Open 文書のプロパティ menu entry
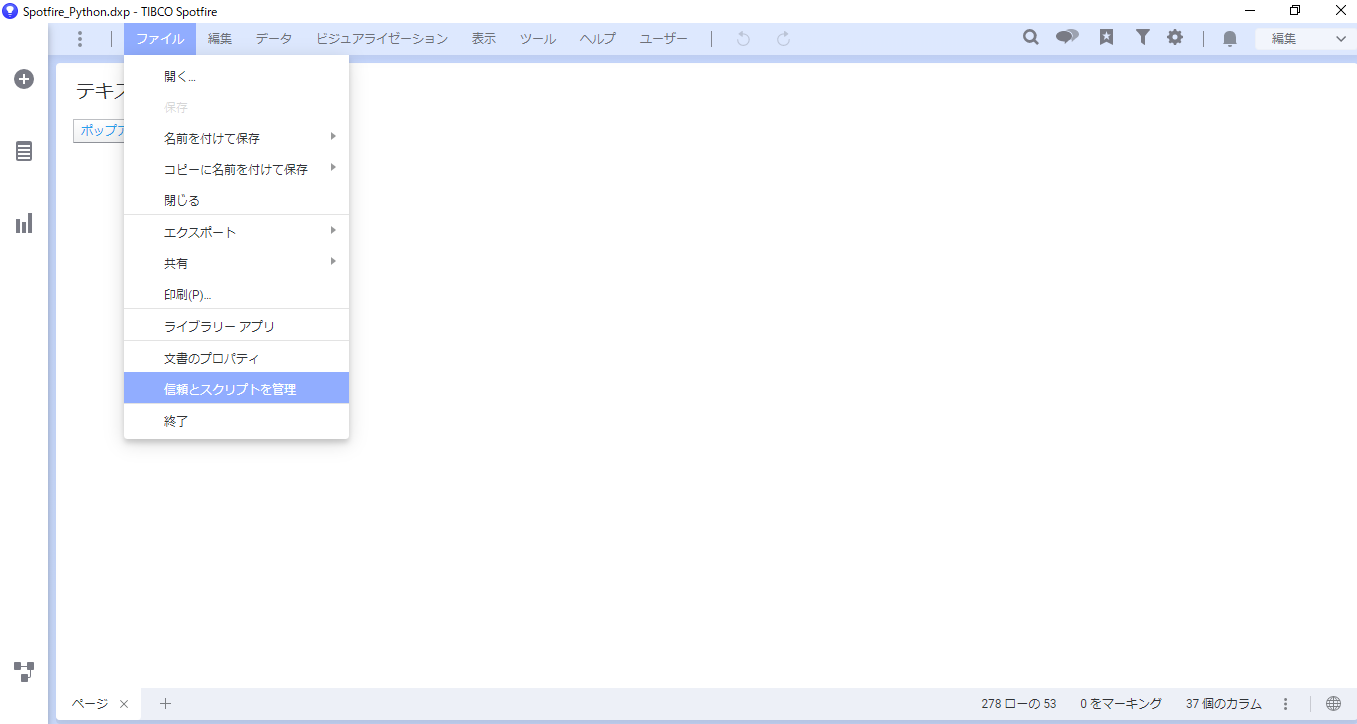The image size is (1357, 724). point(236,358)
